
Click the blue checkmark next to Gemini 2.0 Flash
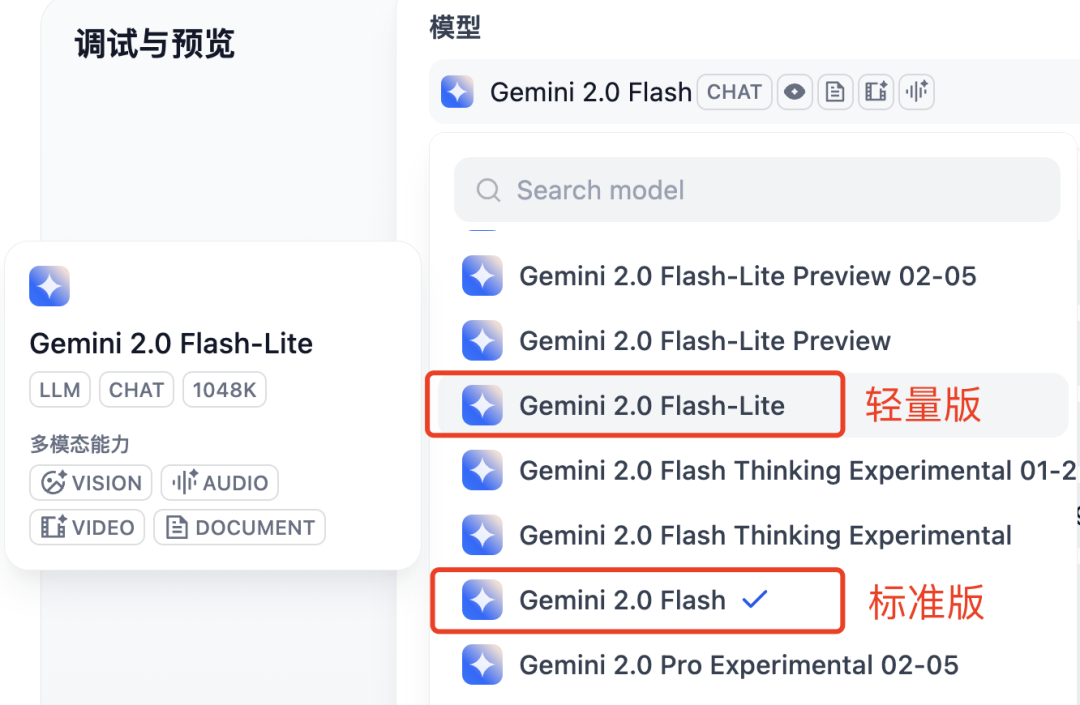click(755, 600)
